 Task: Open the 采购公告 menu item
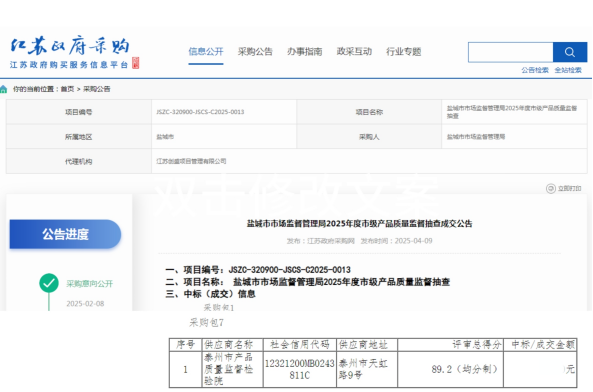pyautogui.click(x=255, y=52)
